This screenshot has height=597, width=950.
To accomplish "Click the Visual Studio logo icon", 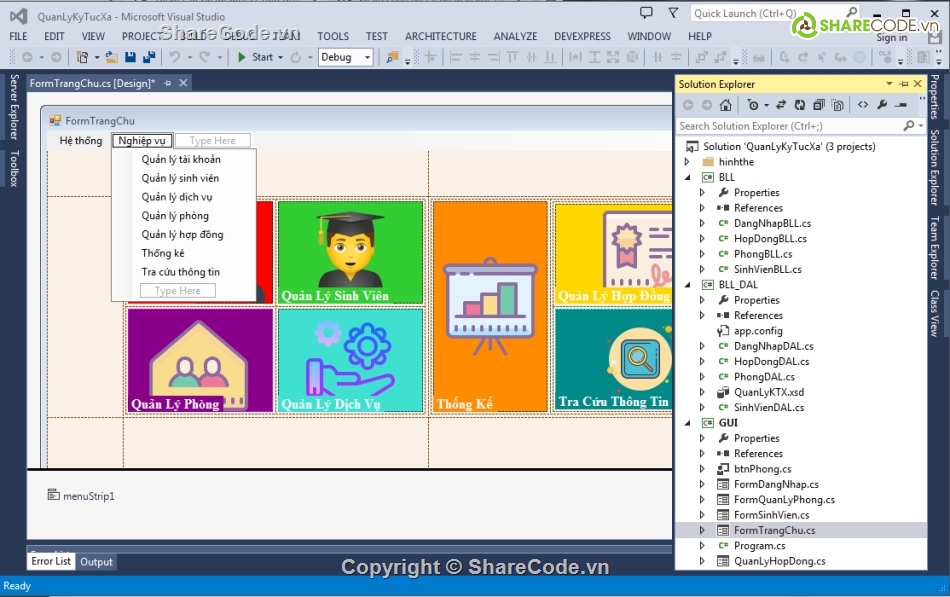I will (19, 16).
